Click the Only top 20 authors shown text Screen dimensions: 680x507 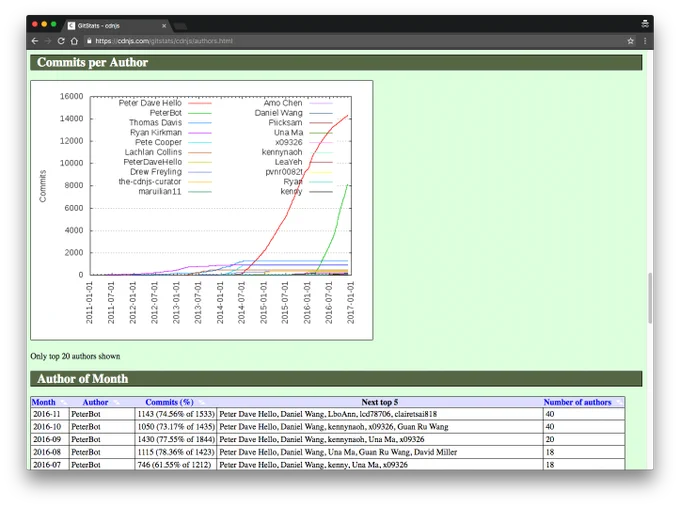tap(75, 356)
